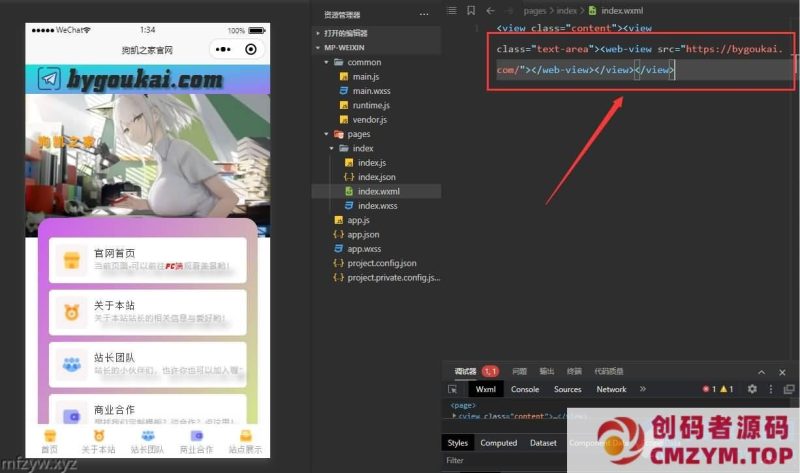The height and width of the screenshot is (473, 800).
Task: Switch to the Console tab
Action: pos(525,389)
